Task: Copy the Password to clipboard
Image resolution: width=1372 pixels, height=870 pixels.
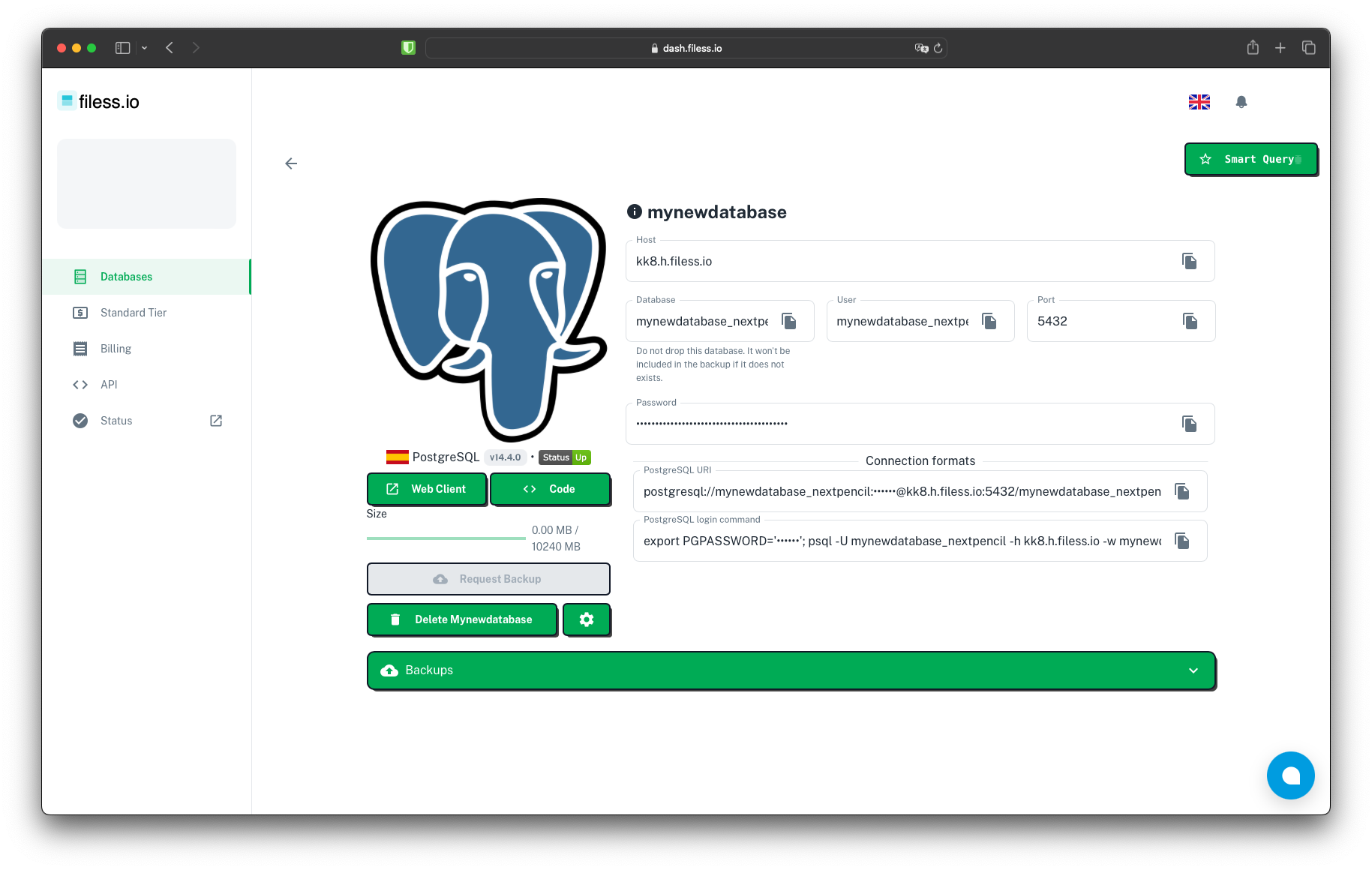Action: (1189, 424)
